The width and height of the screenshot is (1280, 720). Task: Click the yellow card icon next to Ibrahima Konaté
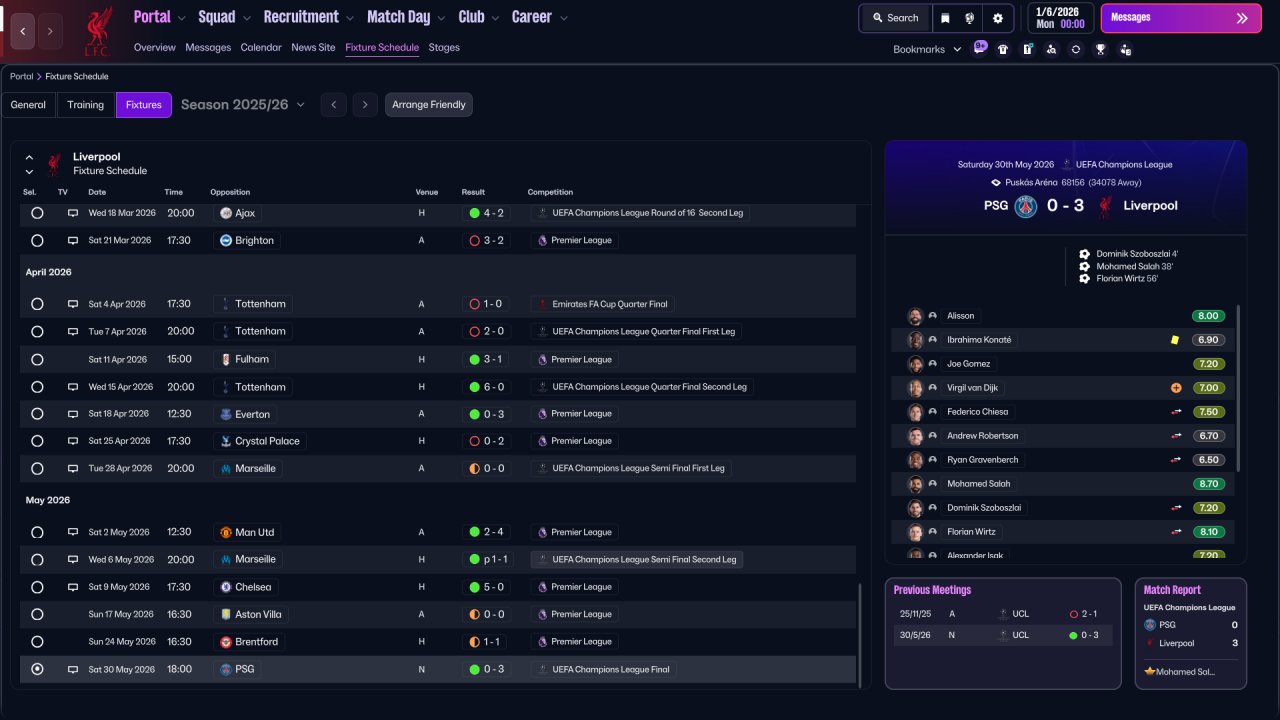(x=1175, y=340)
